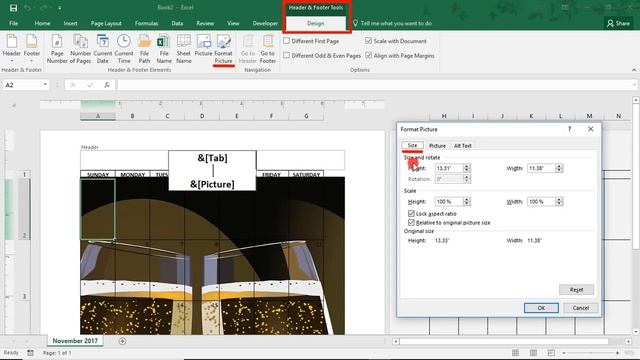Click Cancel in Format Picture dialog
The height and width of the screenshot is (360, 640).
click(580, 308)
